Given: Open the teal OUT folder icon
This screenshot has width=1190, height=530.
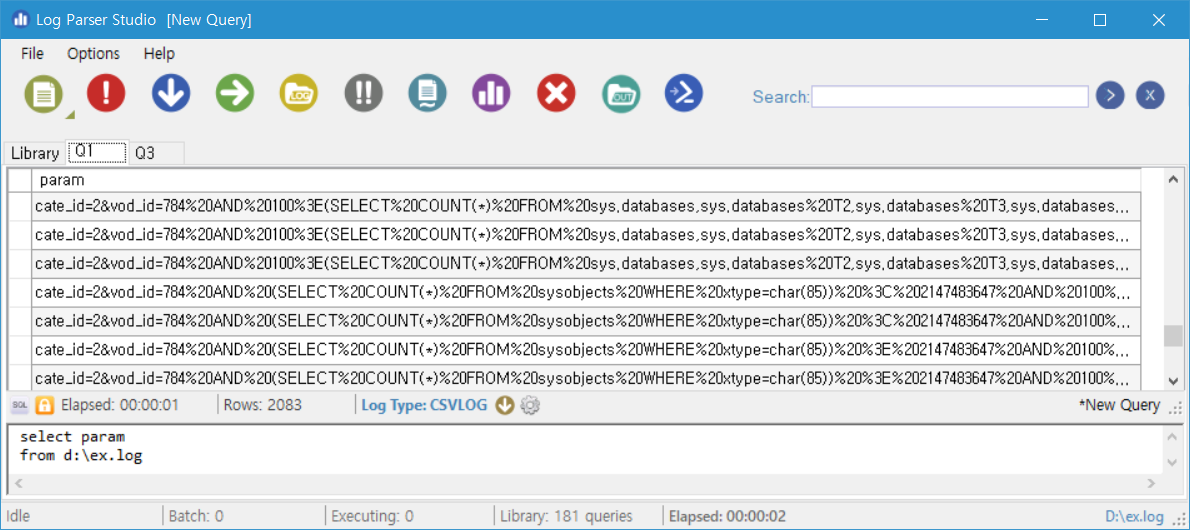Looking at the screenshot, I should [x=621, y=93].
